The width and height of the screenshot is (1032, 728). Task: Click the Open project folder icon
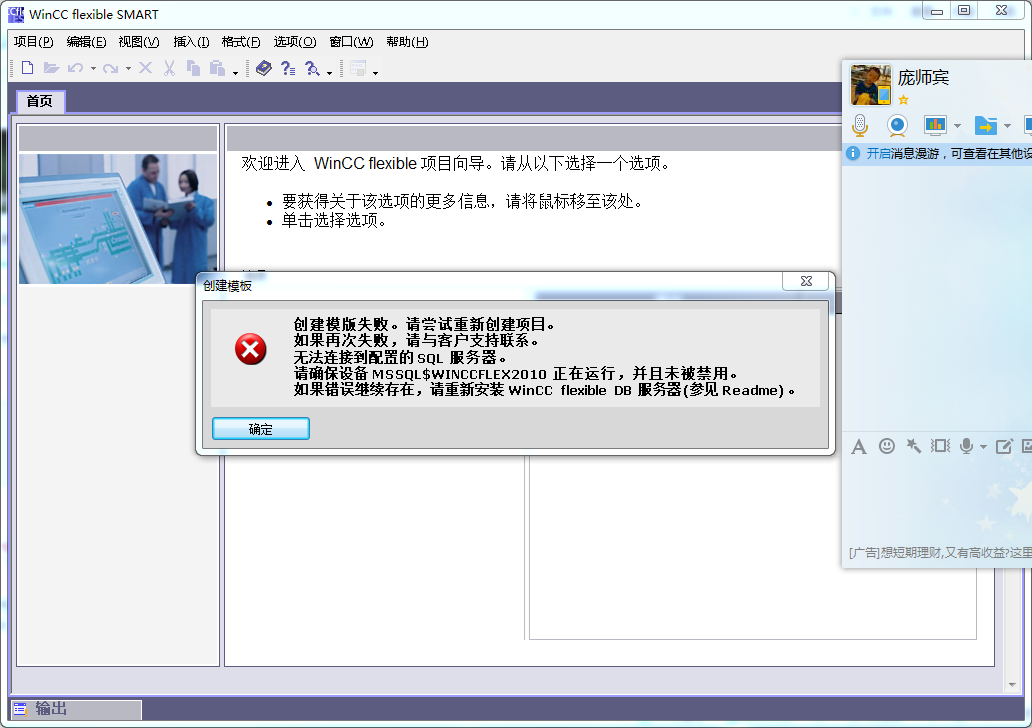pos(51,68)
